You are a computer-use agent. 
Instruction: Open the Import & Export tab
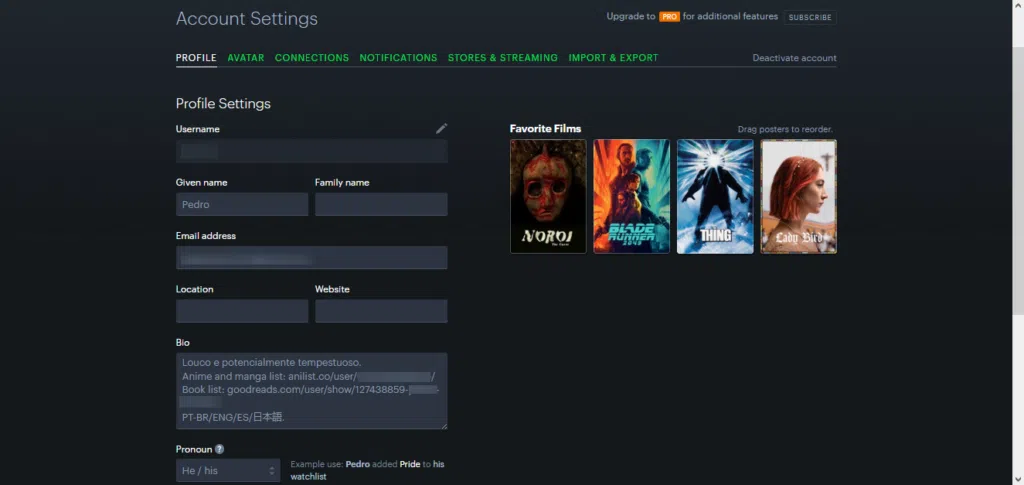click(x=613, y=57)
